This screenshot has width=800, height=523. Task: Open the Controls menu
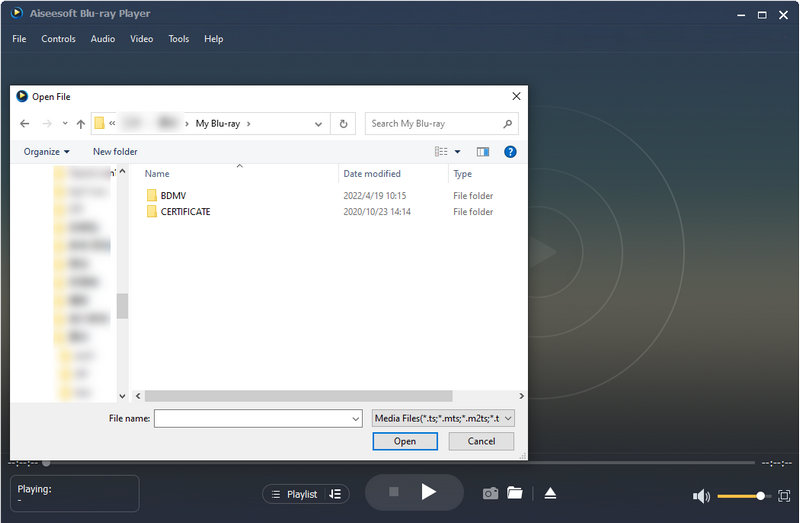pos(58,39)
